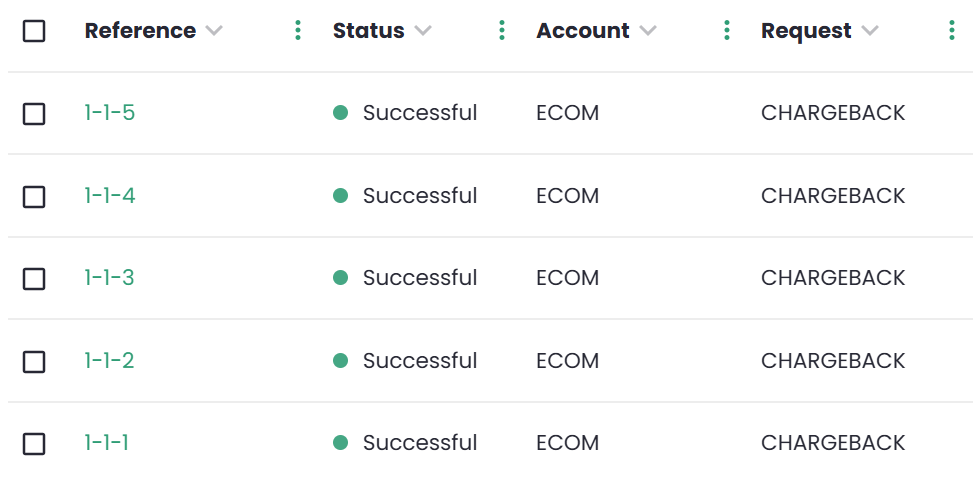
Task: Expand the Reference column sort chevron
Action: 213,31
